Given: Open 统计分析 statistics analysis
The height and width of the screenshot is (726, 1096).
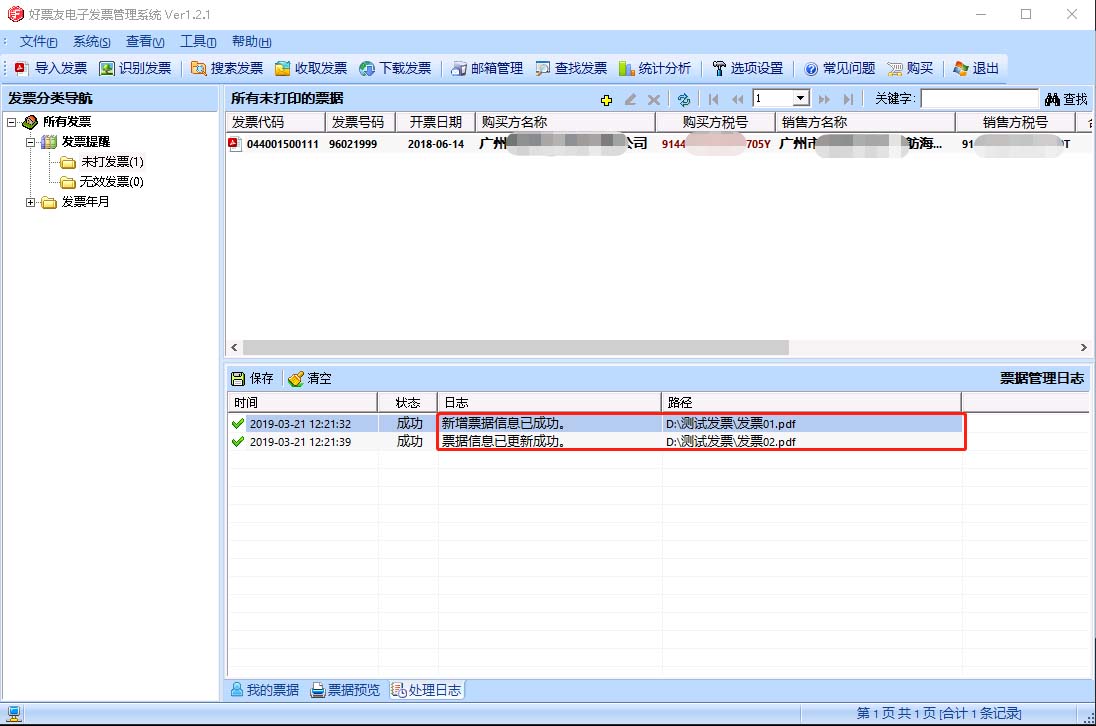Looking at the screenshot, I should (x=655, y=68).
